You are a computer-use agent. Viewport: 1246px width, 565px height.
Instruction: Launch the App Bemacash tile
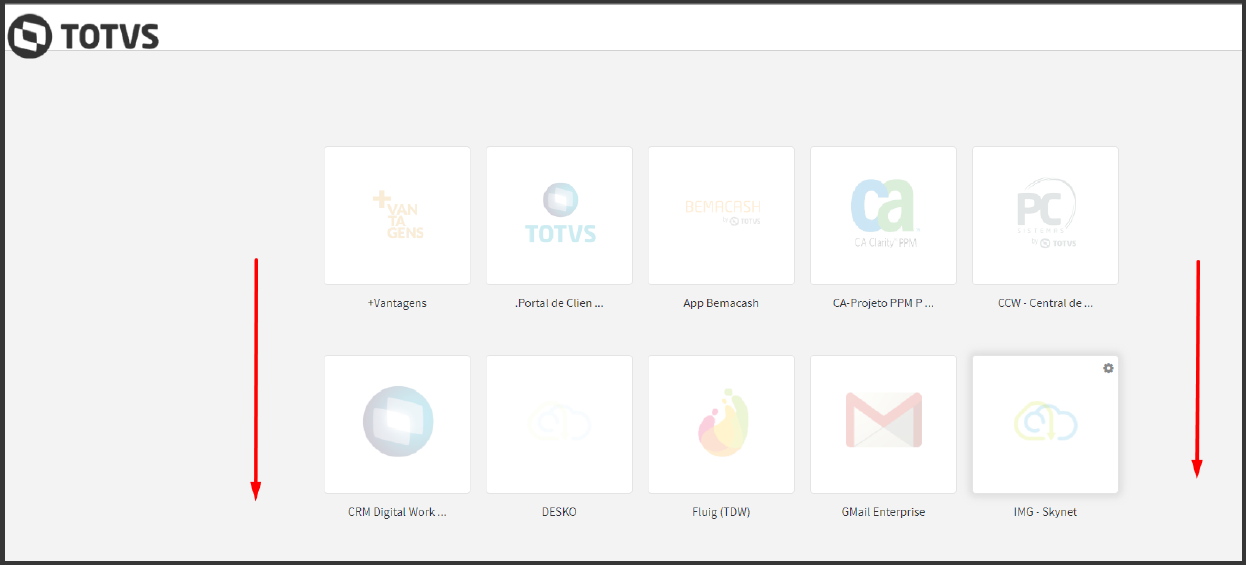pyautogui.click(x=721, y=215)
